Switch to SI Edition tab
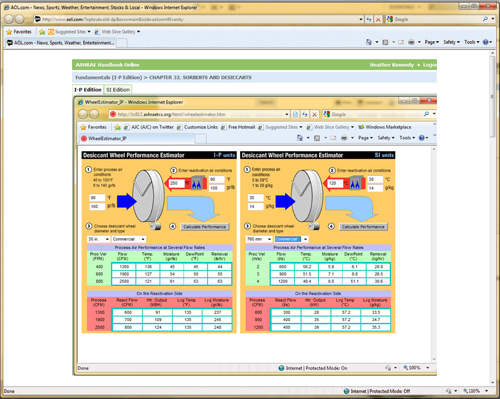500x399 pixels. 118,90
